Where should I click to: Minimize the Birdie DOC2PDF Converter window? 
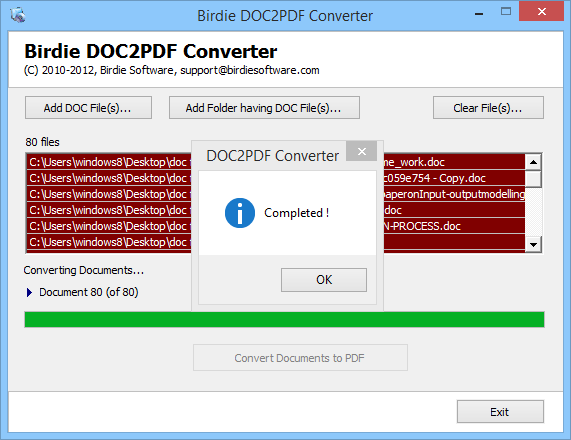479,14
